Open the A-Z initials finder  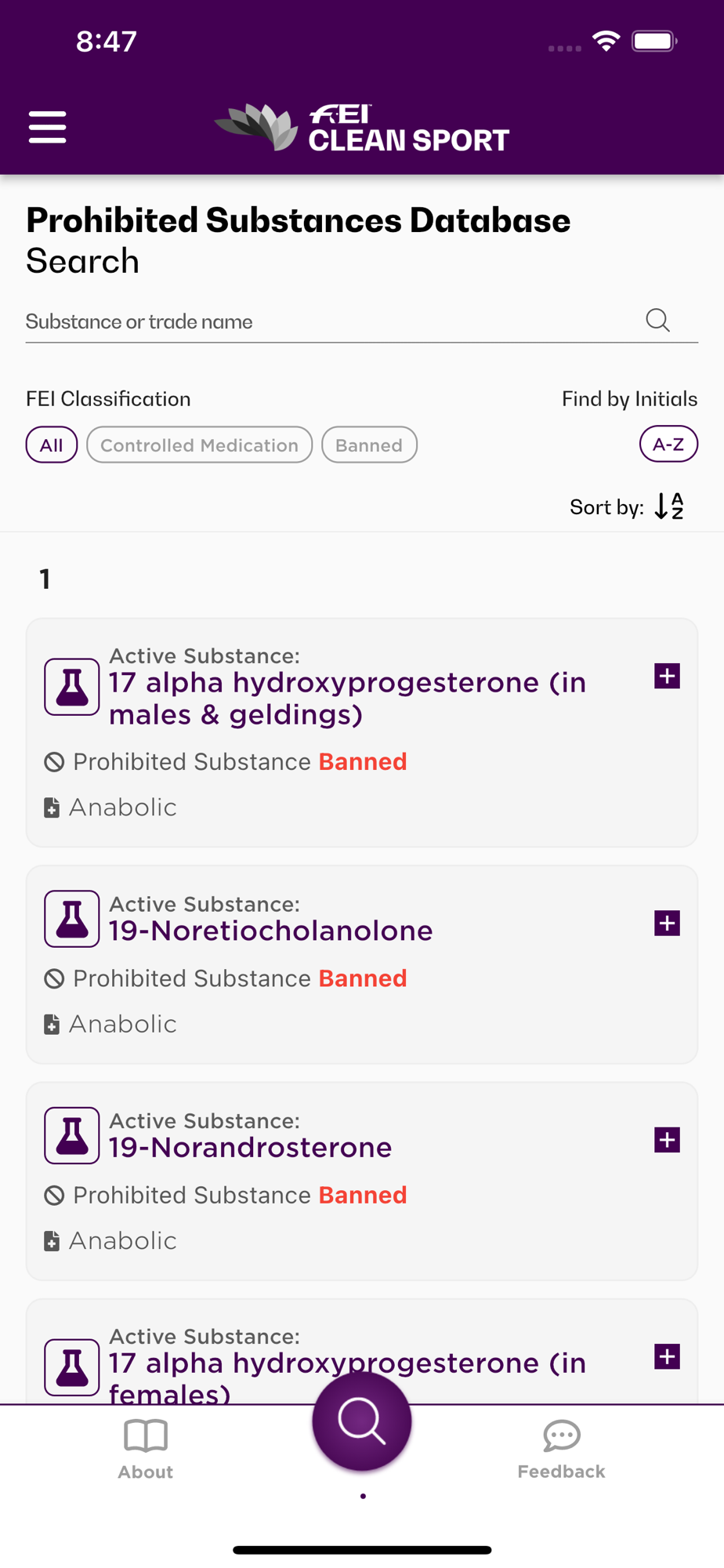pos(668,444)
